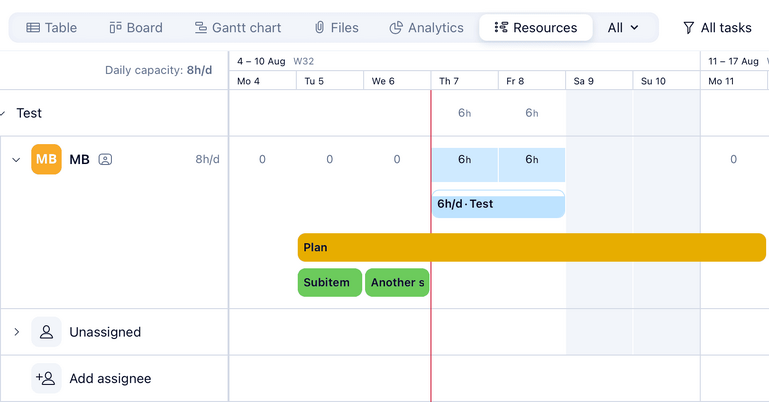The width and height of the screenshot is (769, 402).
Task: Switch to the Board view
Action: 135,28
